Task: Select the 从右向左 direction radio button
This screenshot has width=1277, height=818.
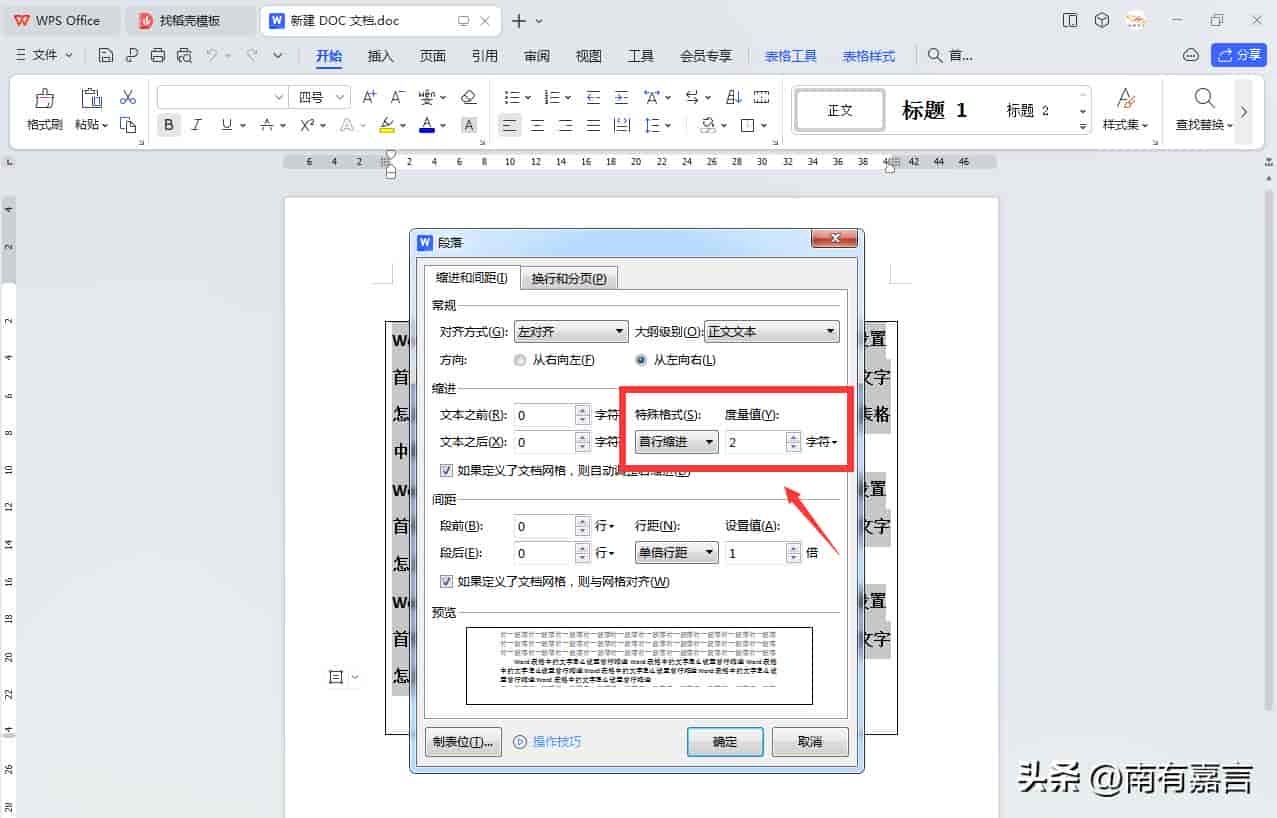Action: 519,360
